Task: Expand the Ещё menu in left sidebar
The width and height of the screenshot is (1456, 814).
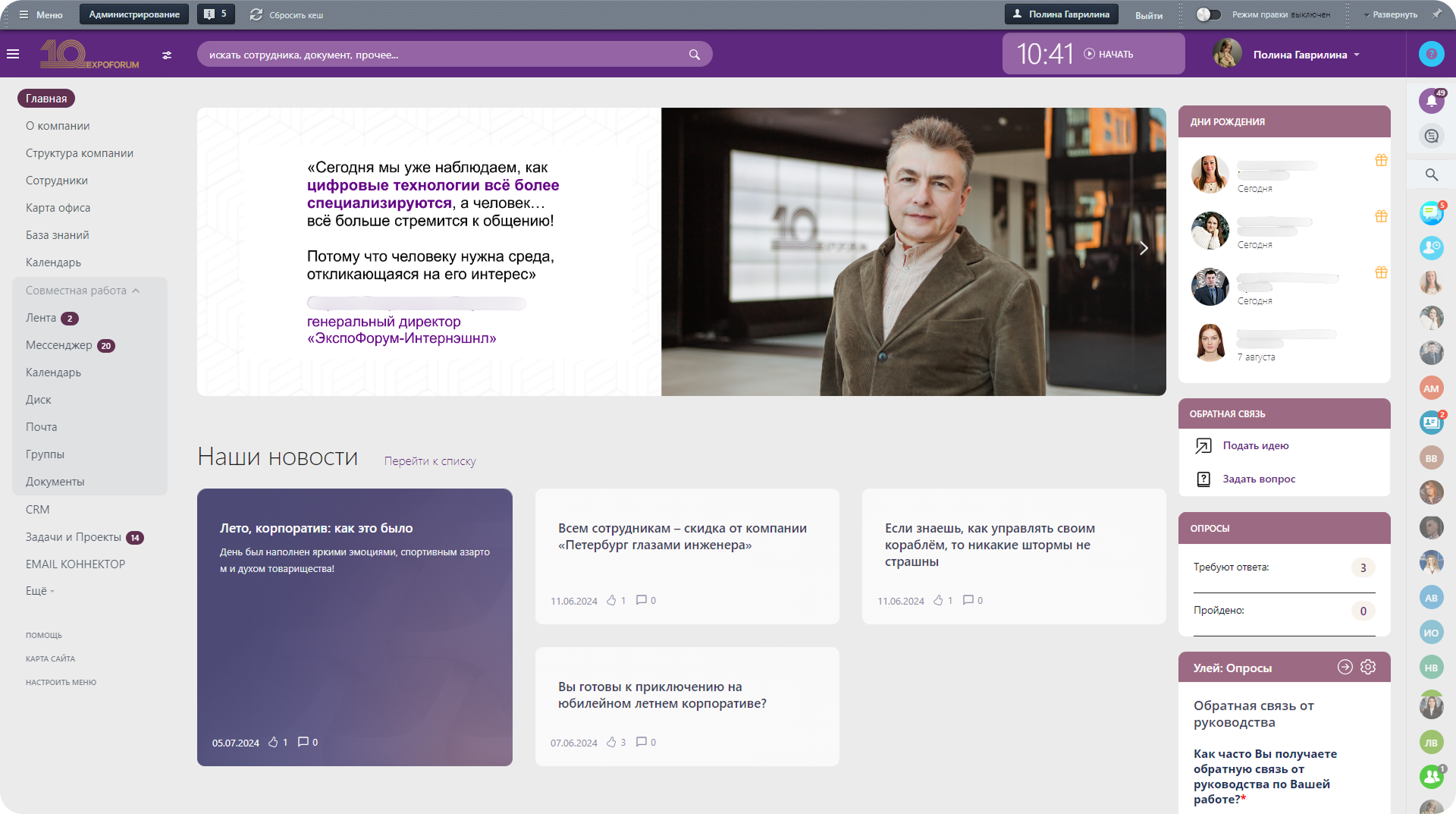Action: [39, 591]
